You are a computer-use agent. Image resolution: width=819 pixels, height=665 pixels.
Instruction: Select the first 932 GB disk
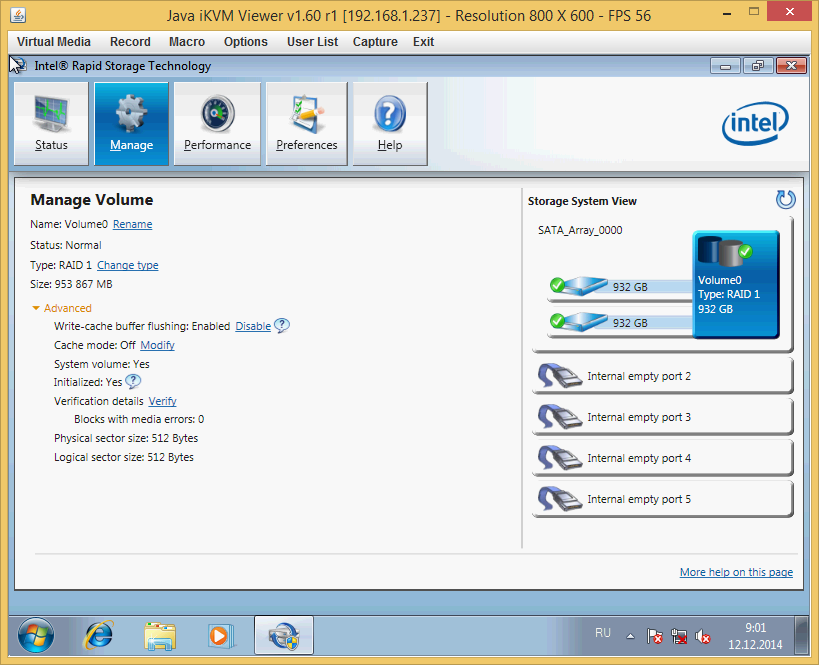621,287
